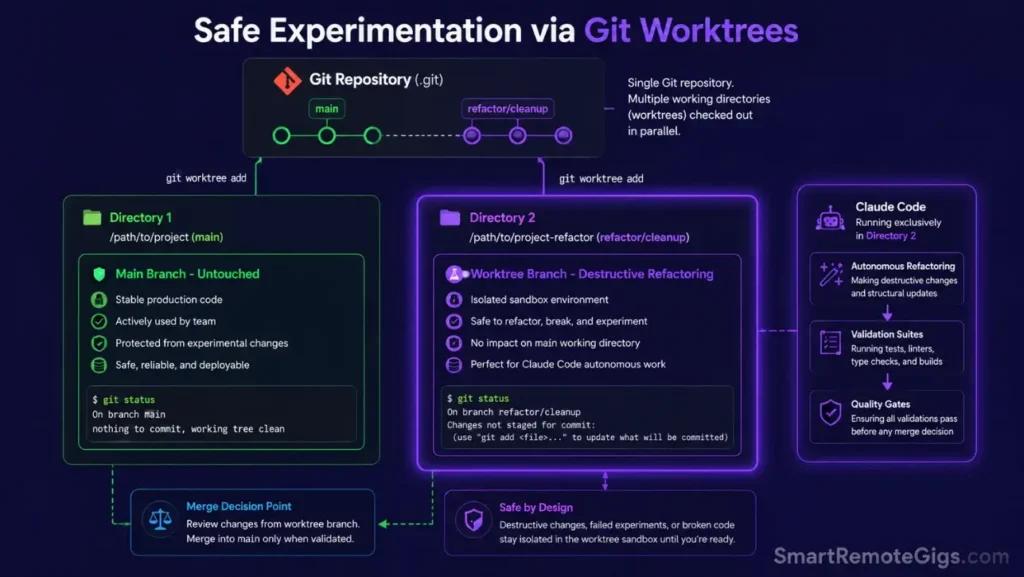Click the git worktree add label above Directory 2
The width and height of the screenshot is (1024, 577).
click(601, 179)
